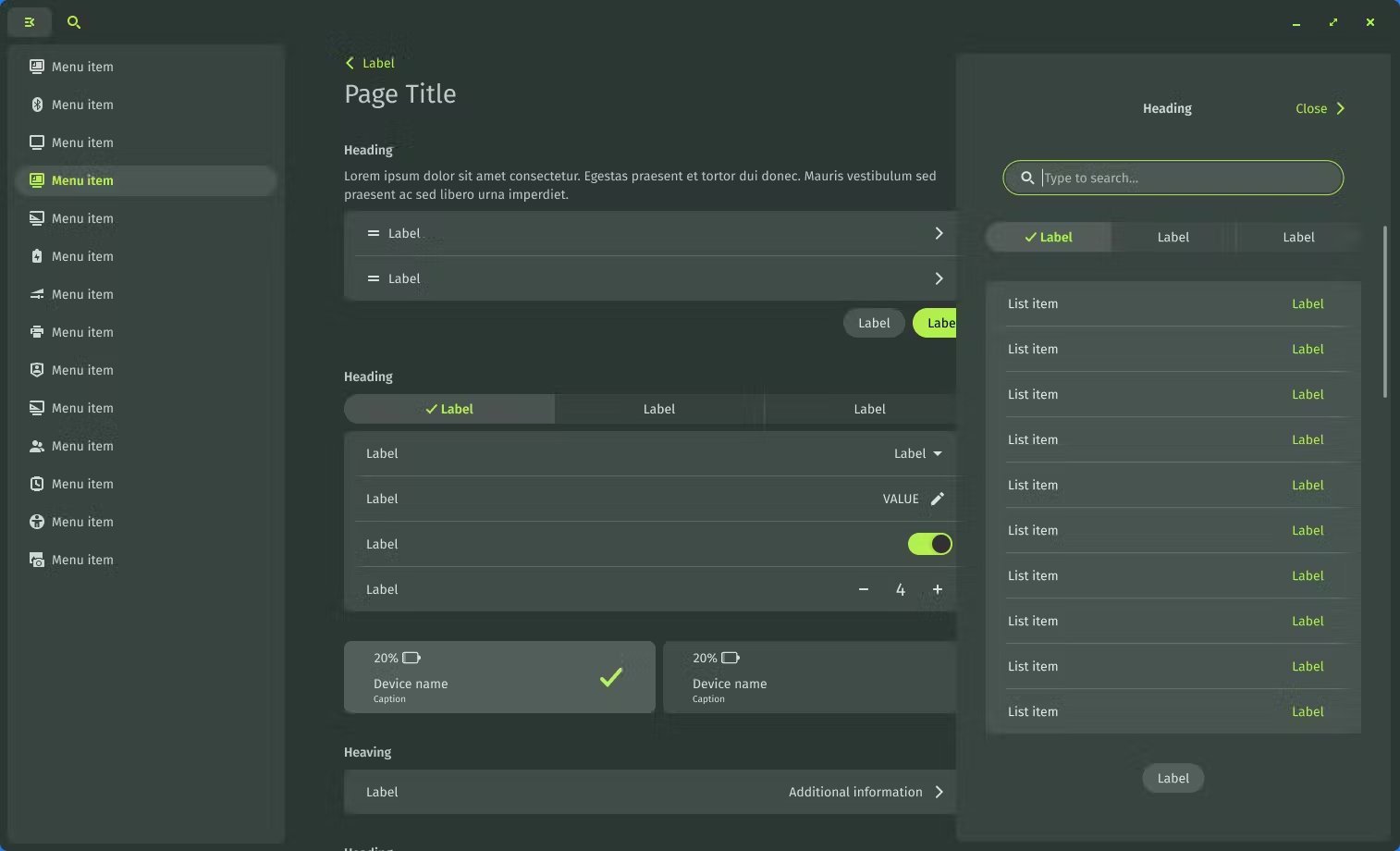1400x851 pixels.
Task: Turn off the green toggle switch
Action: (x=930, y=544)
